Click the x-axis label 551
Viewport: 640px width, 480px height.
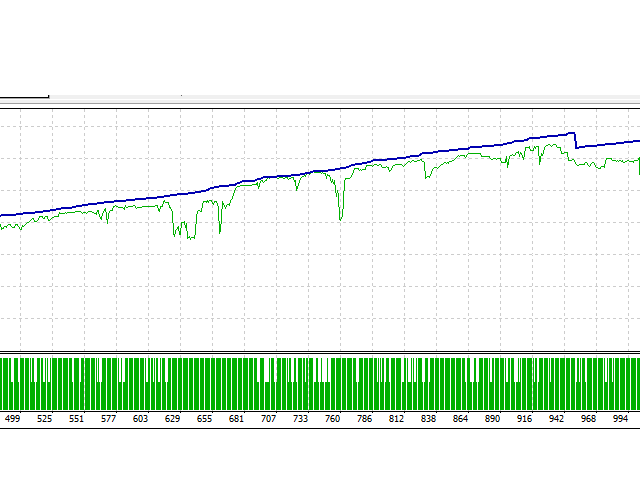point(76,419)
